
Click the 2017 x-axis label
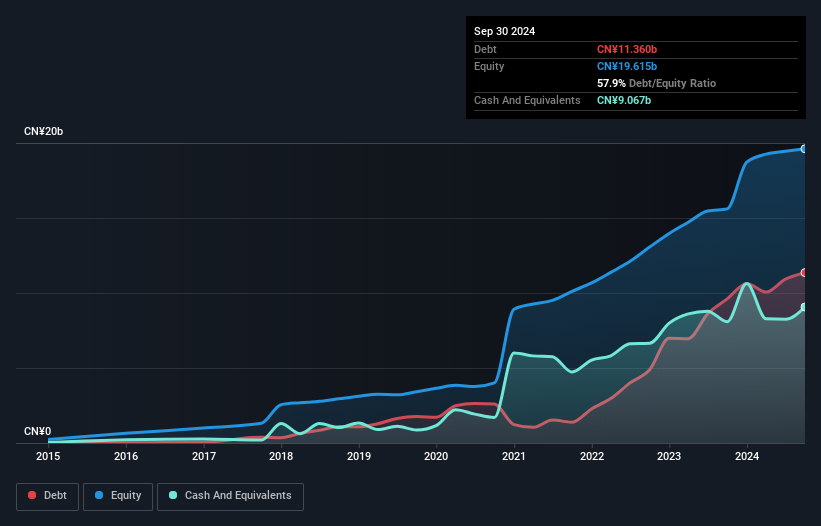click(204, 456)
